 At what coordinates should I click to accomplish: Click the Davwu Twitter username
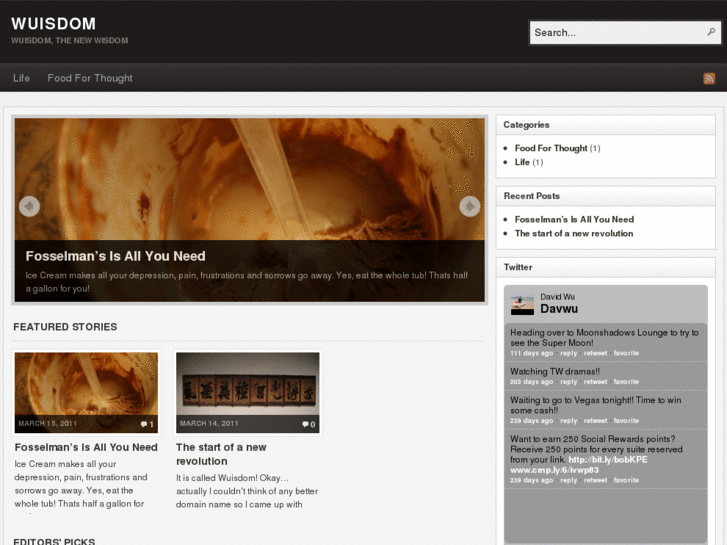coord(559,309)
